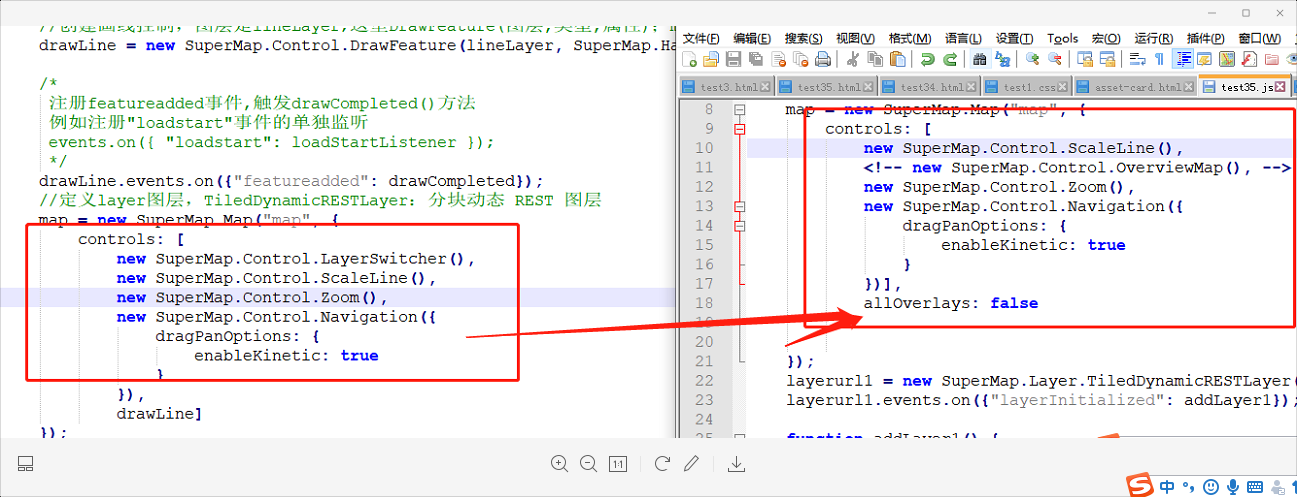Zoom in using image viewer magnifier plus
The width and height of the screenshot is (1297, 497).
pos(559,464)
